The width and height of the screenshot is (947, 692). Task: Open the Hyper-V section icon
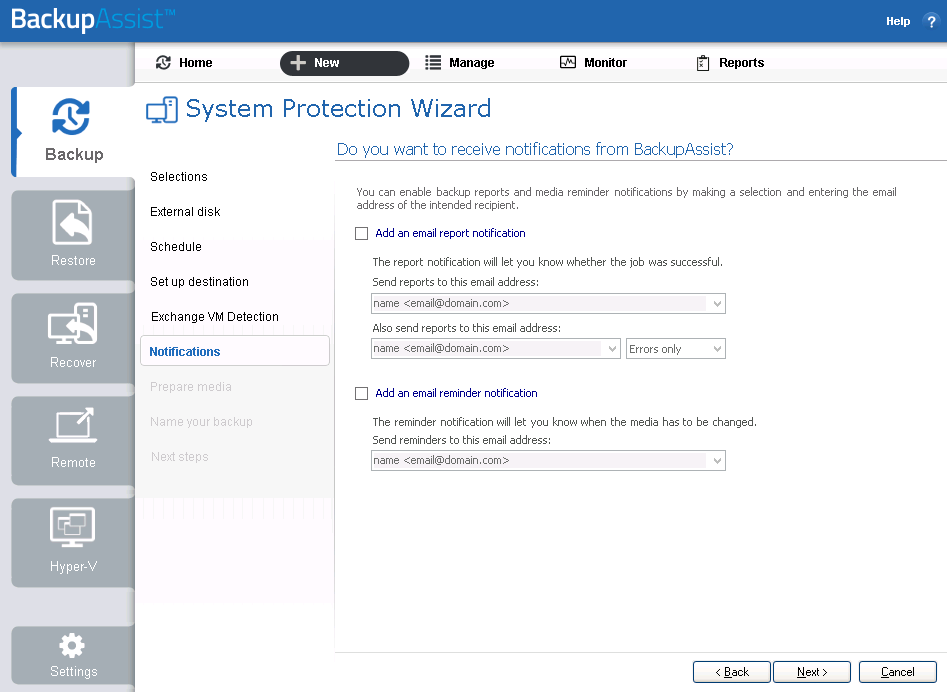coord(72,527)
